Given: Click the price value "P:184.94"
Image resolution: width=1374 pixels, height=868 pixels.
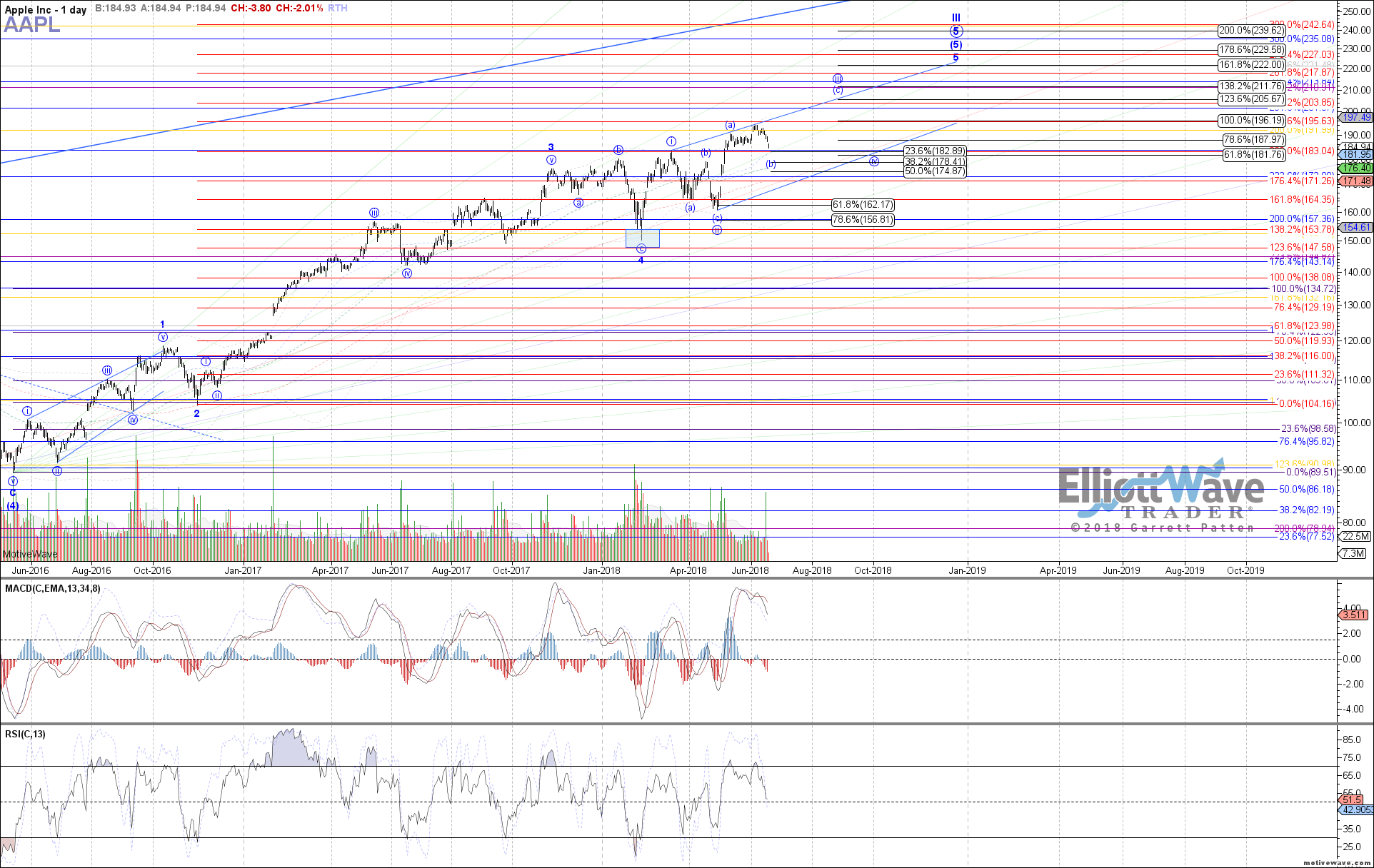Looking at the screenshot, I should pyautogui.click(x=206, y=8).
